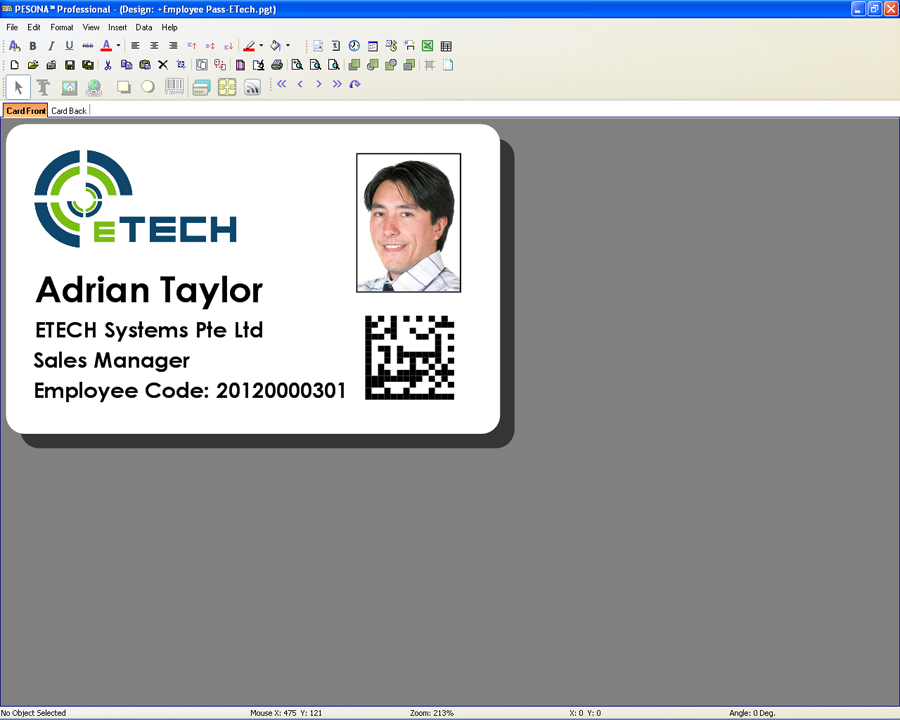Screen dimensions: 900x720
Task: Select the pointer arrow tool
Action: click(x=18, y=88)
